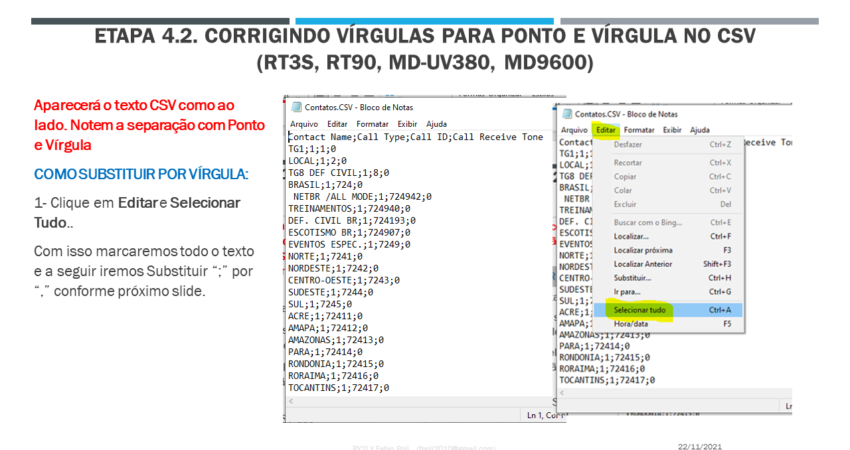Choose Recortar in the Editar menu
This screenshot has width=850, height=450.
tap(669, 163)
